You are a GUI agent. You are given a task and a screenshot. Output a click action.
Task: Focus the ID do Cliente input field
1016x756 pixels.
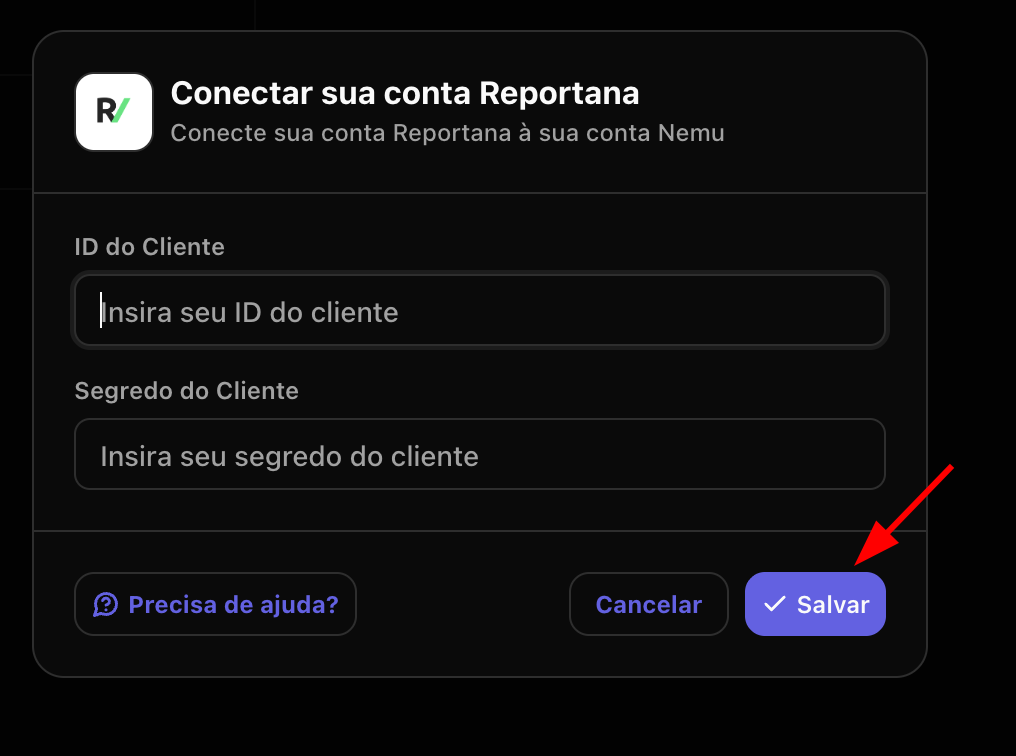click(479, 310)
